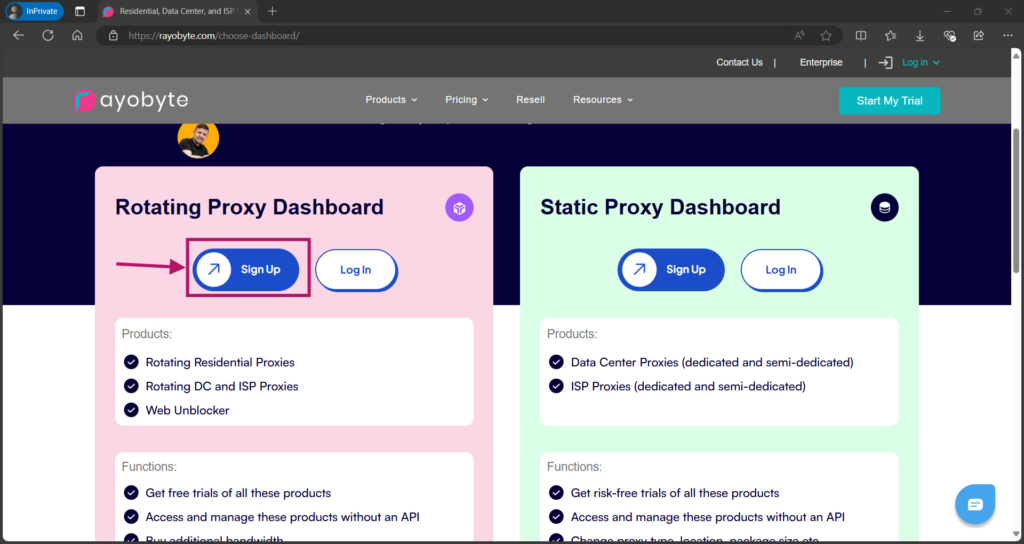Screen dimensions: 1024x544
Task: Open the tab actions menu icon
Action: click(80, 11)
